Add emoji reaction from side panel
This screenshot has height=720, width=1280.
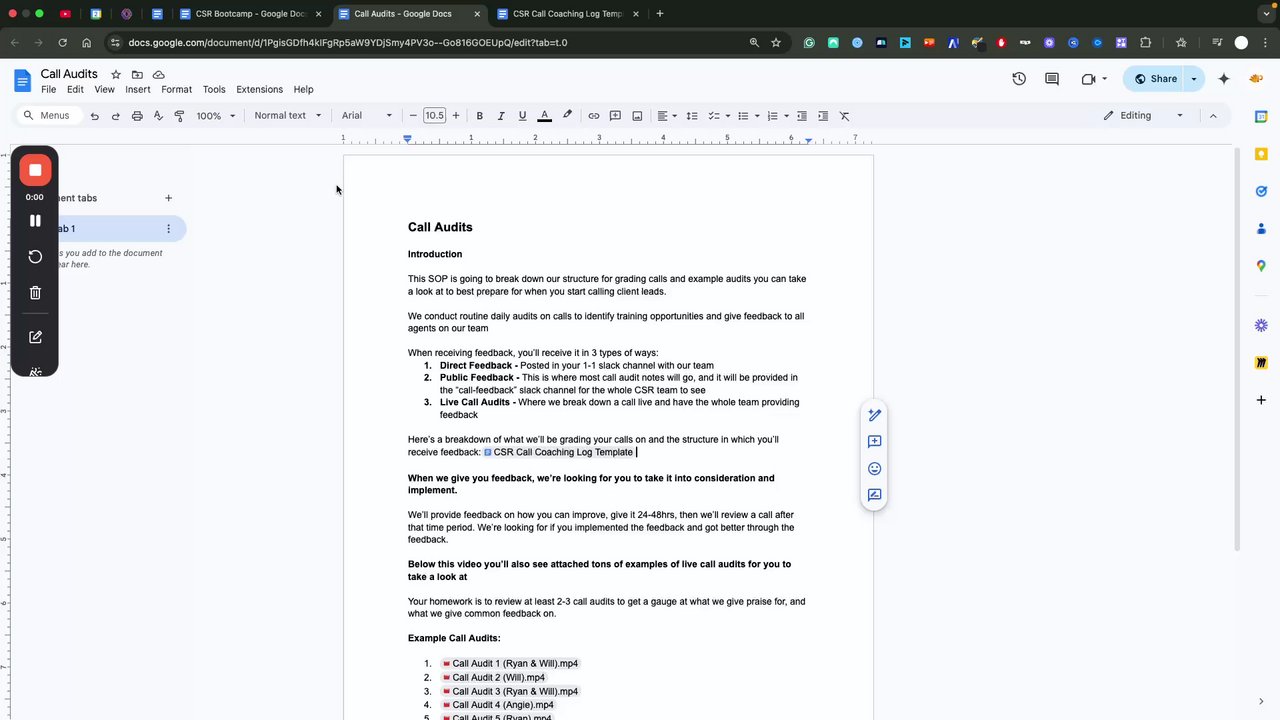coord(874,468)
